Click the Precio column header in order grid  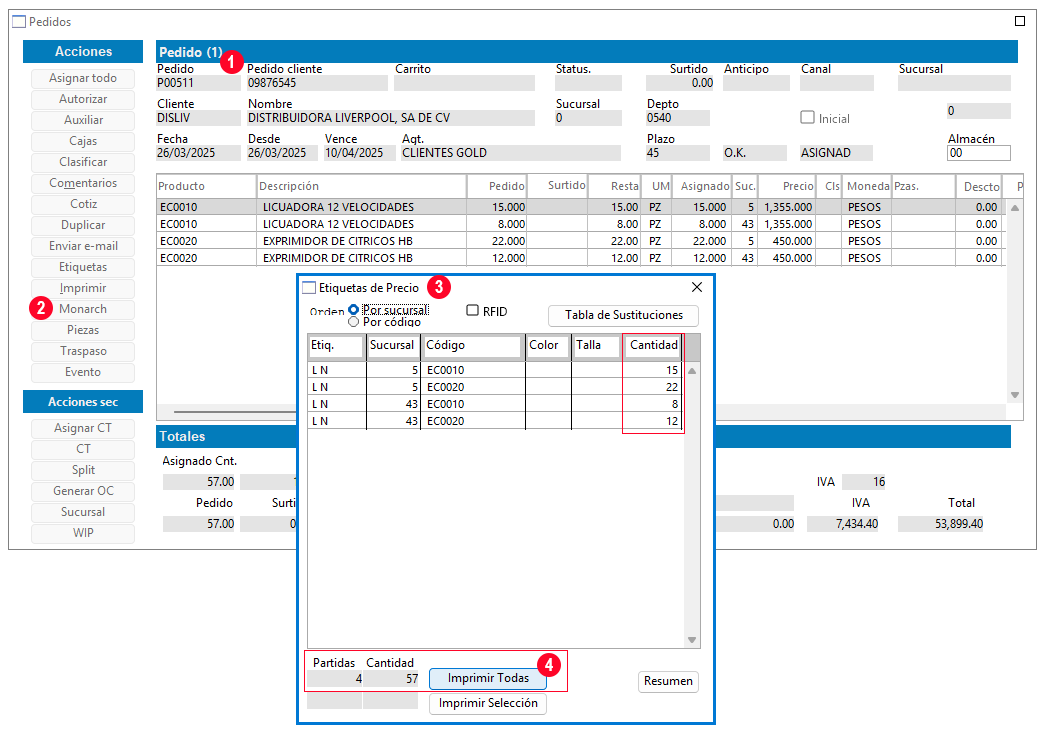[786, 187]
